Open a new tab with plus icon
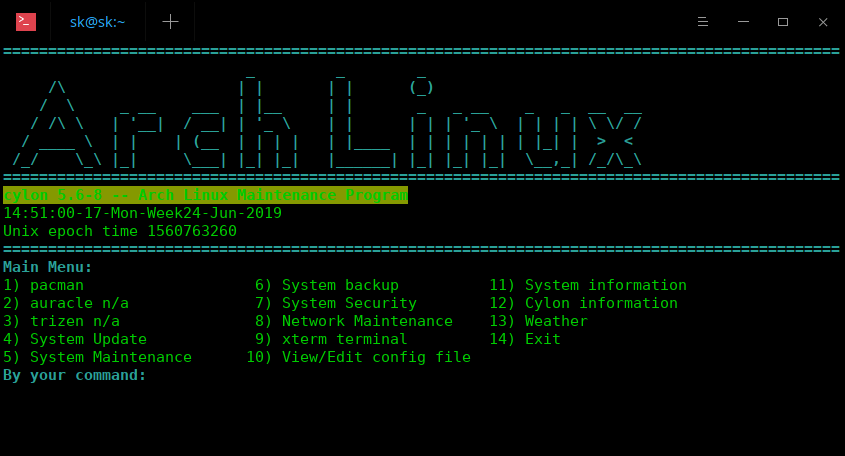845x456 pixels. point(170,22)
